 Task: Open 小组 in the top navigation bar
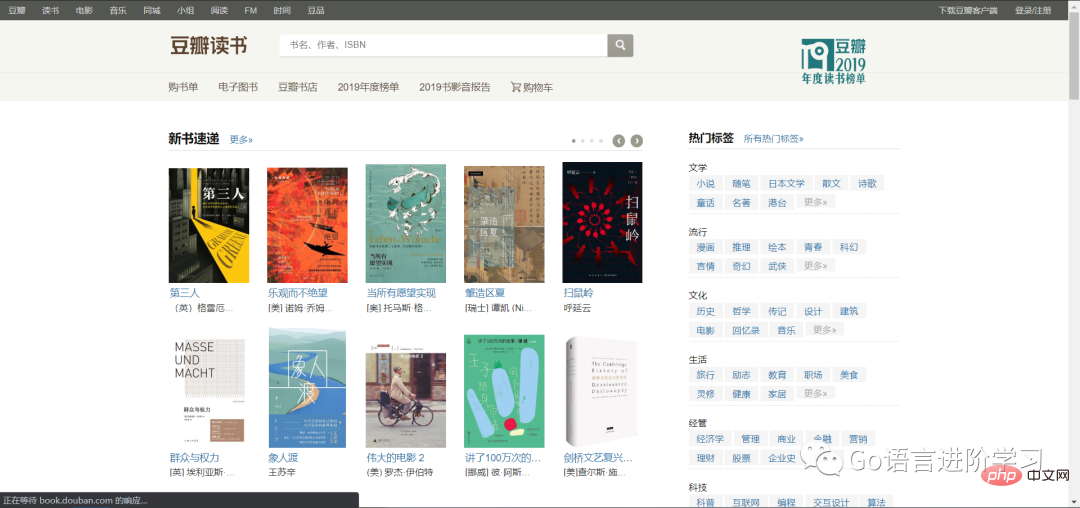(185, 10)
